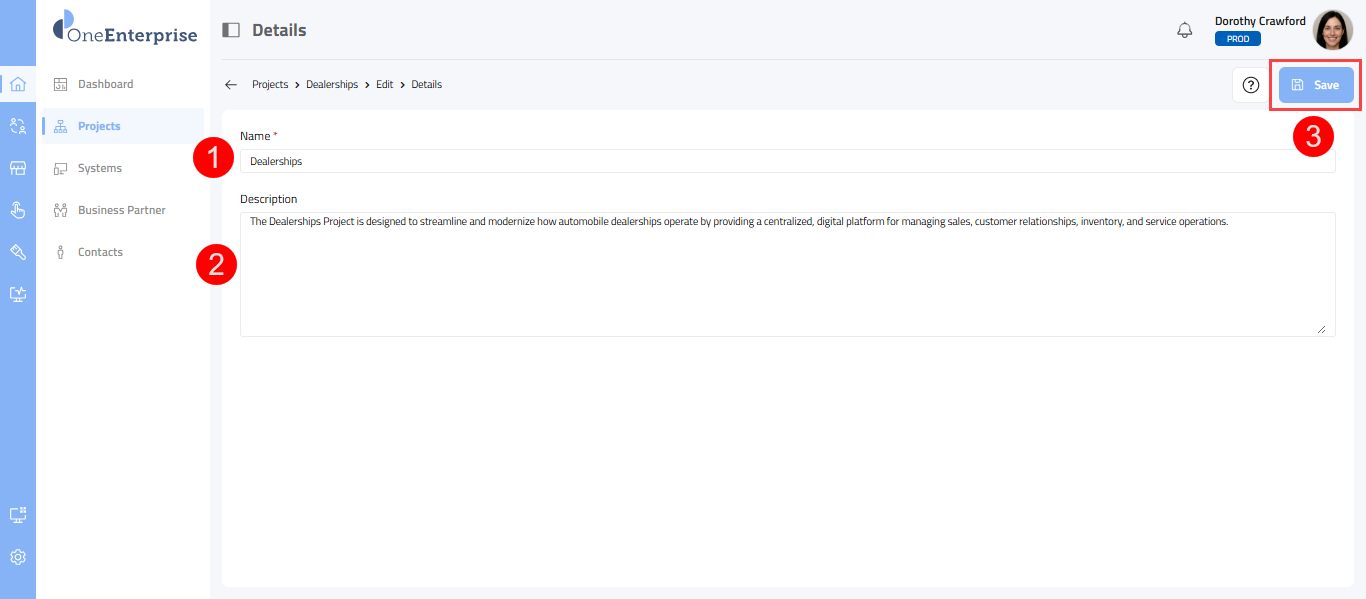The image size is (1366, 599).
Task: Open Business Partner menu item
Action: pos(121,210)
